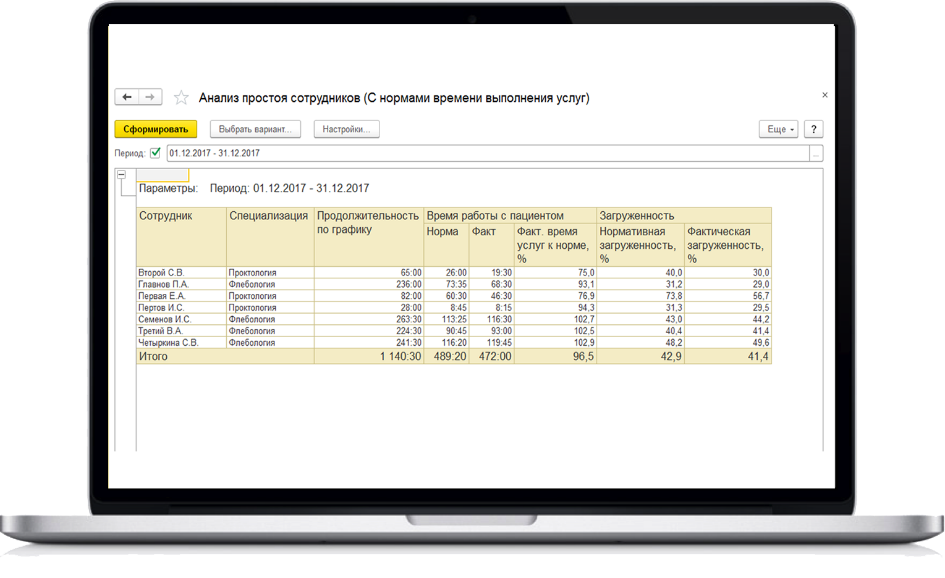Select the Итого total row label
The height and width of the screenshot is (578, 945).
(154, 356)
